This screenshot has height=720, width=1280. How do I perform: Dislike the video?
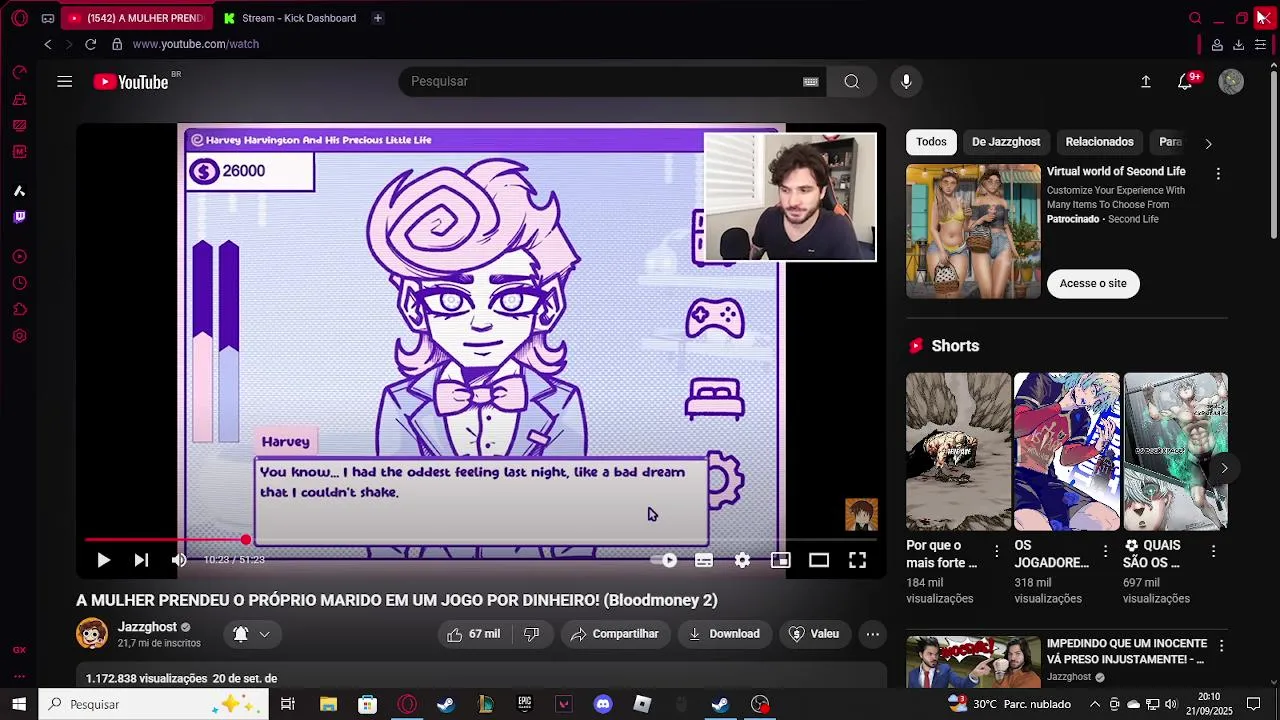532,634
